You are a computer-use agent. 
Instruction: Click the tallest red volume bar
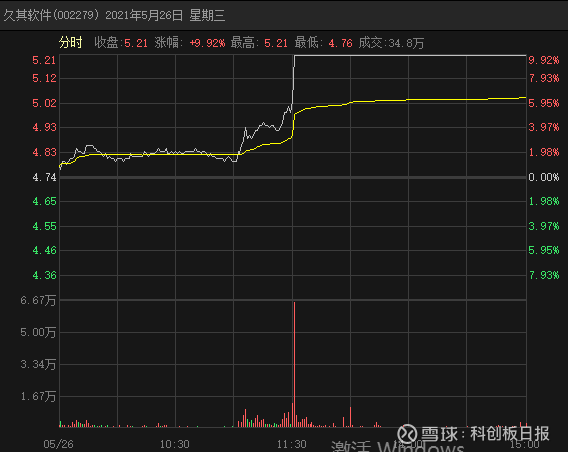click(x=295, y=364)
